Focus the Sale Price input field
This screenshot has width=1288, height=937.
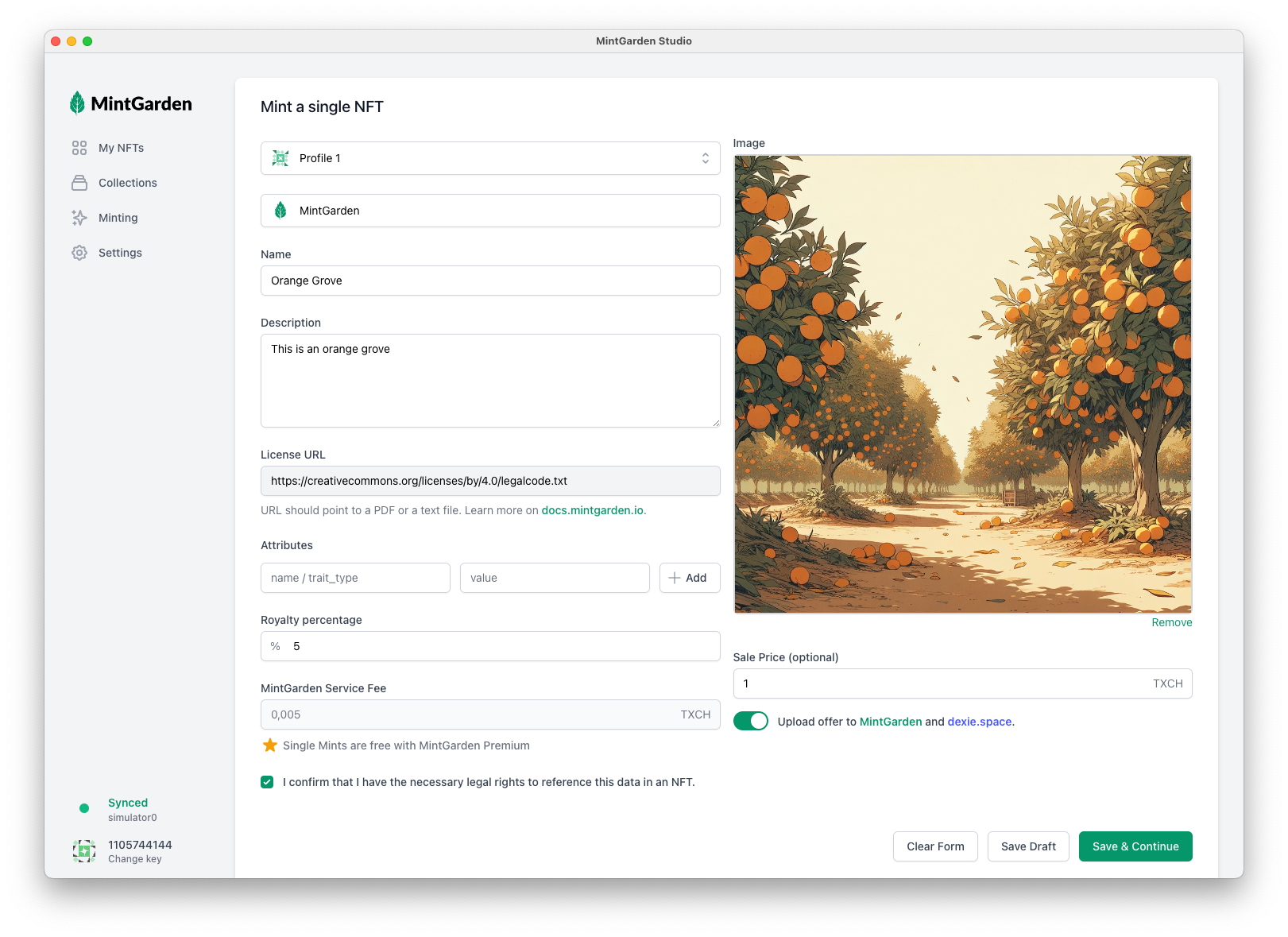pyautogui.click(x=942, y=683)
